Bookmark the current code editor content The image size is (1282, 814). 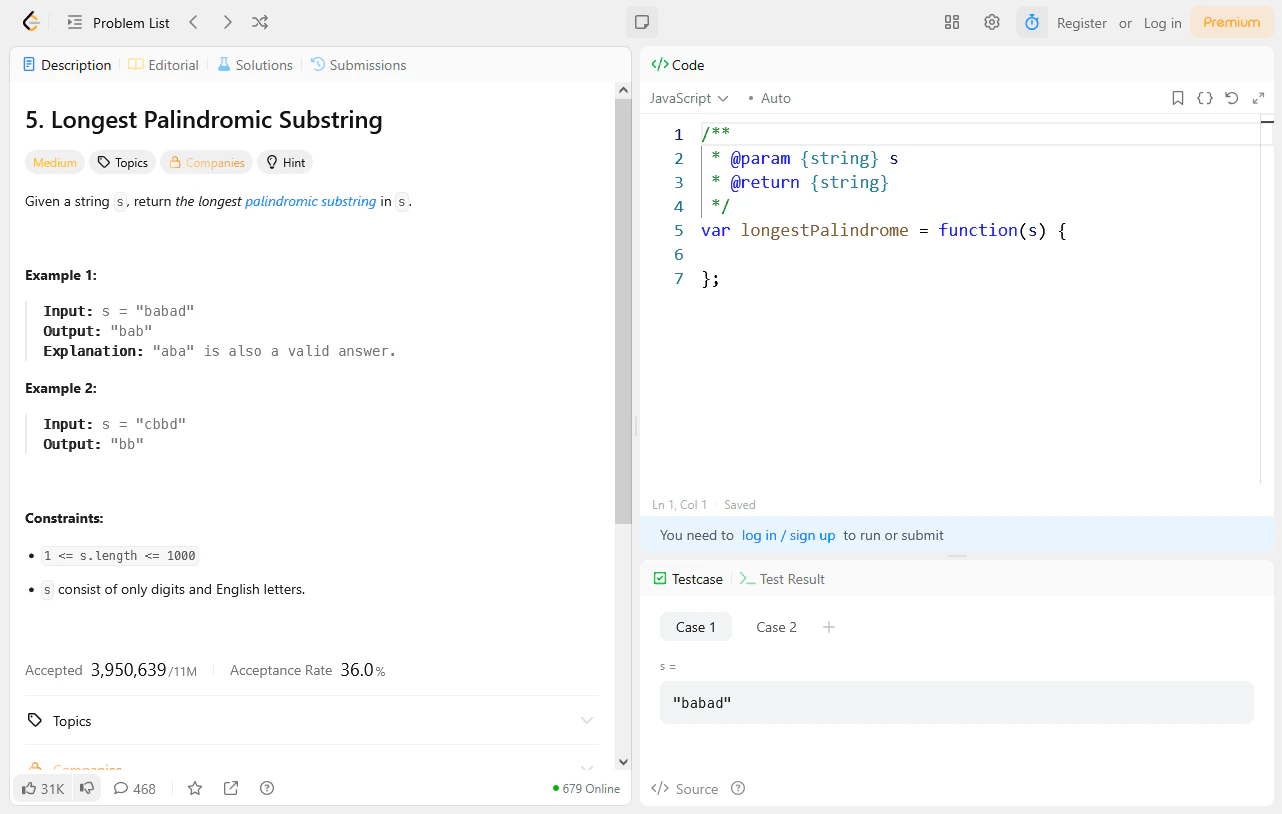coord(1177,98)
